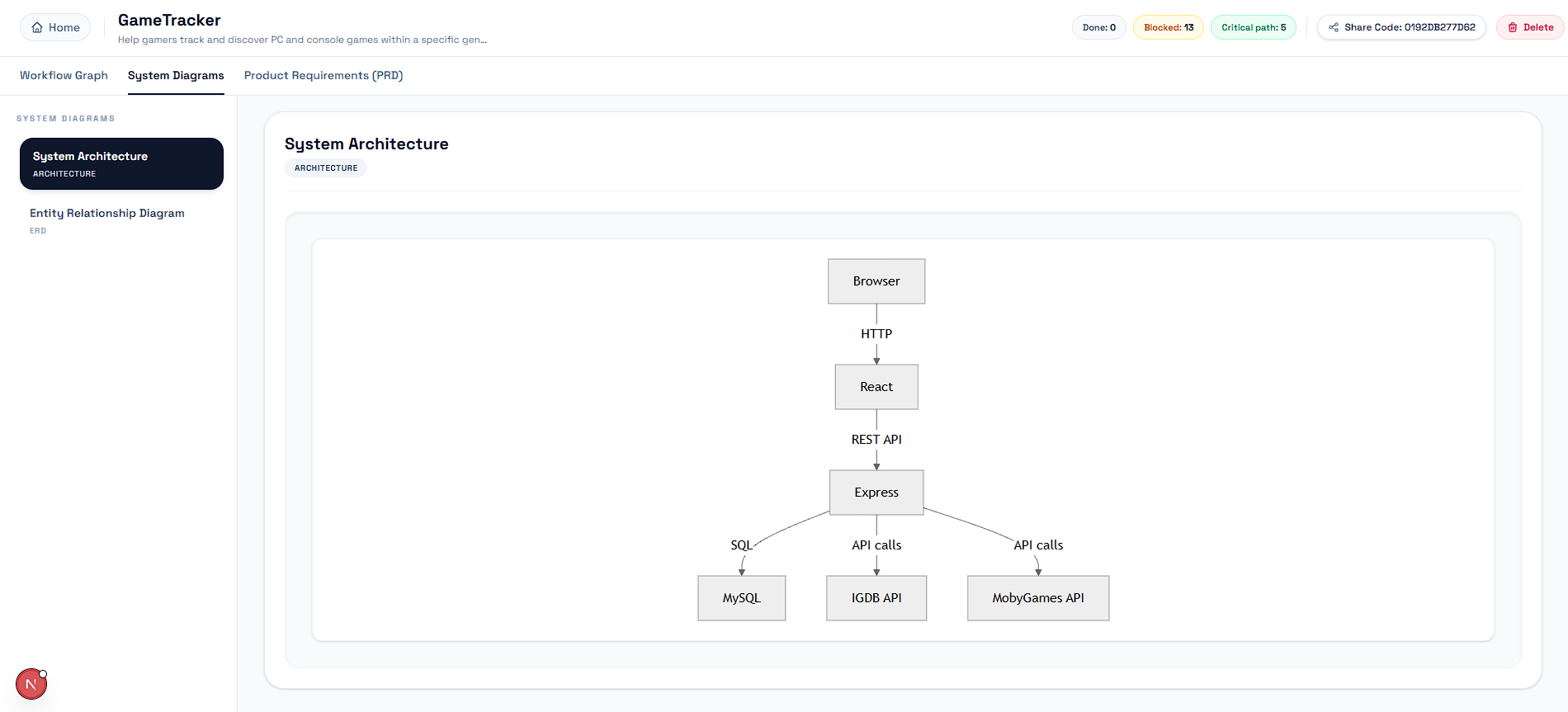Image resolution: width=1568 pixels, height=712 pixels.
Task: Click the SYSTEM DIAGRAMS sidebar header
Action: (x=66, y=119)
